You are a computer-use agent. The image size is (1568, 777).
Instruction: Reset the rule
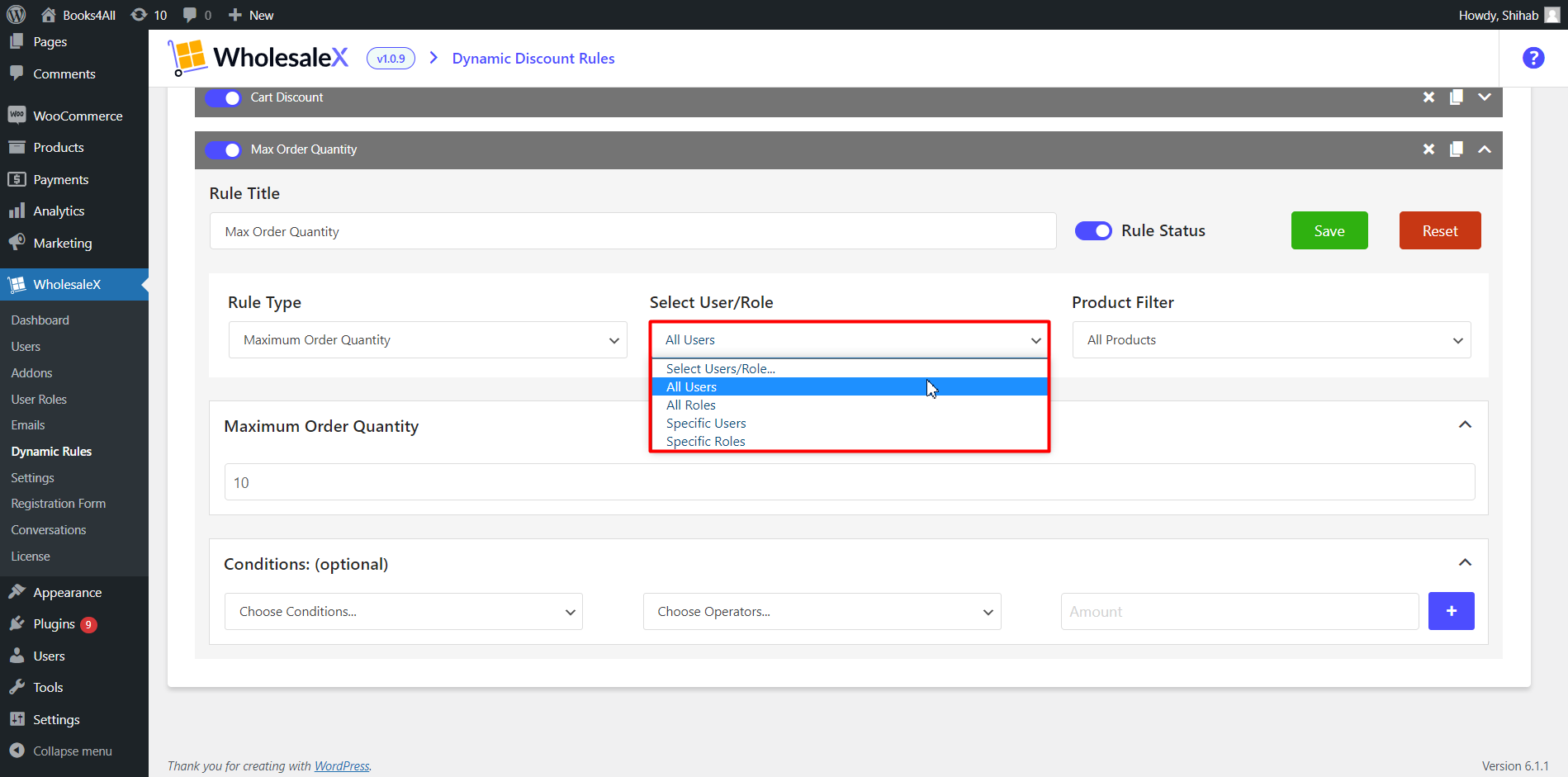[1440, 230]
